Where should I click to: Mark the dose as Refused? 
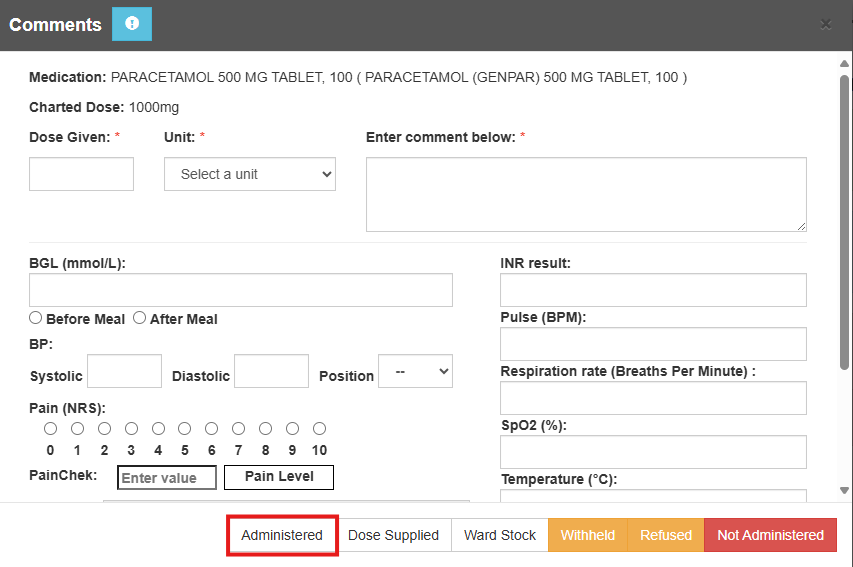click(666, 535)
